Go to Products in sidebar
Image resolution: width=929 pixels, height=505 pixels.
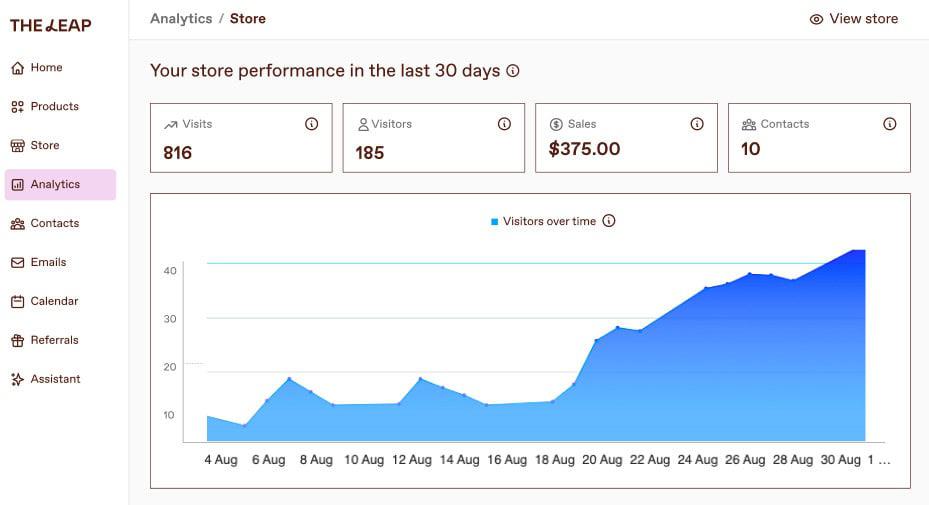point(54,107)
